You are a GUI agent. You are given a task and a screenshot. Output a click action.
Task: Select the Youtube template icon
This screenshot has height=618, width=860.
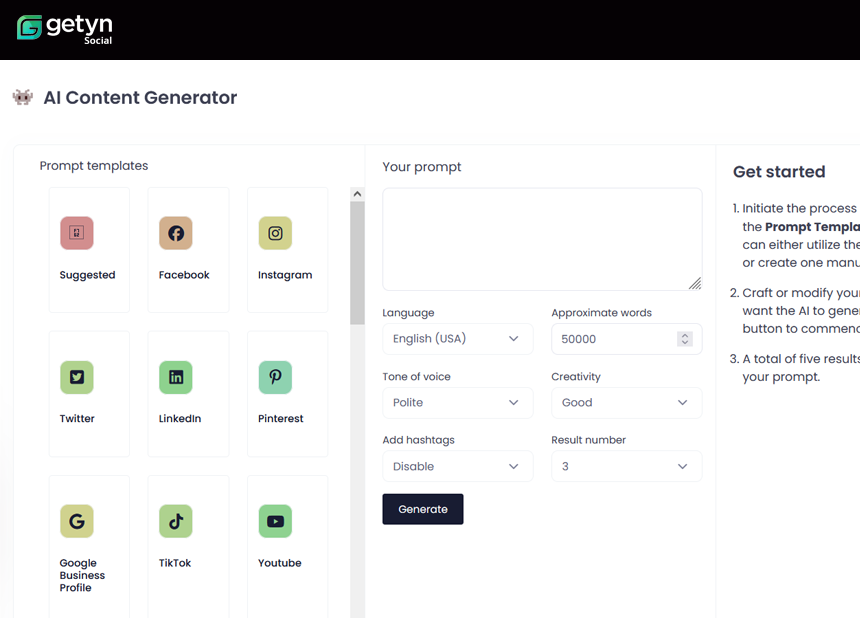275,521
